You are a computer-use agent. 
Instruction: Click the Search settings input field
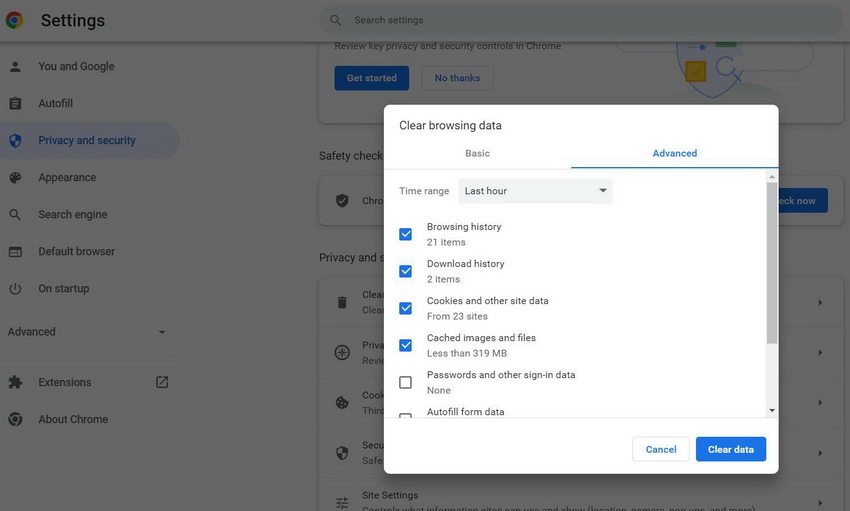(580, 20)
